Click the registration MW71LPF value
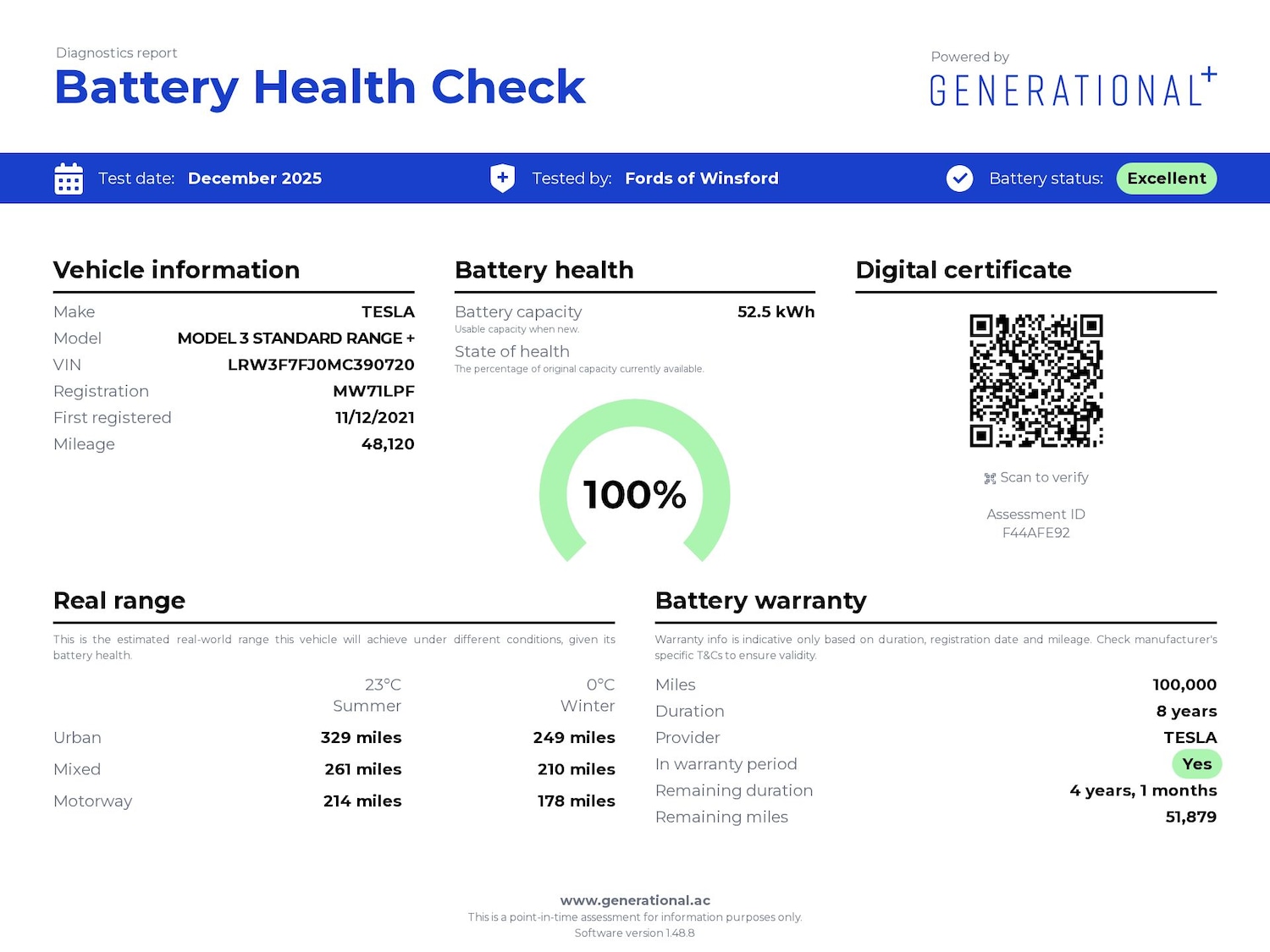Image resolution: width=1270 pixels, height=952 pixels. [x=373, y=391]
